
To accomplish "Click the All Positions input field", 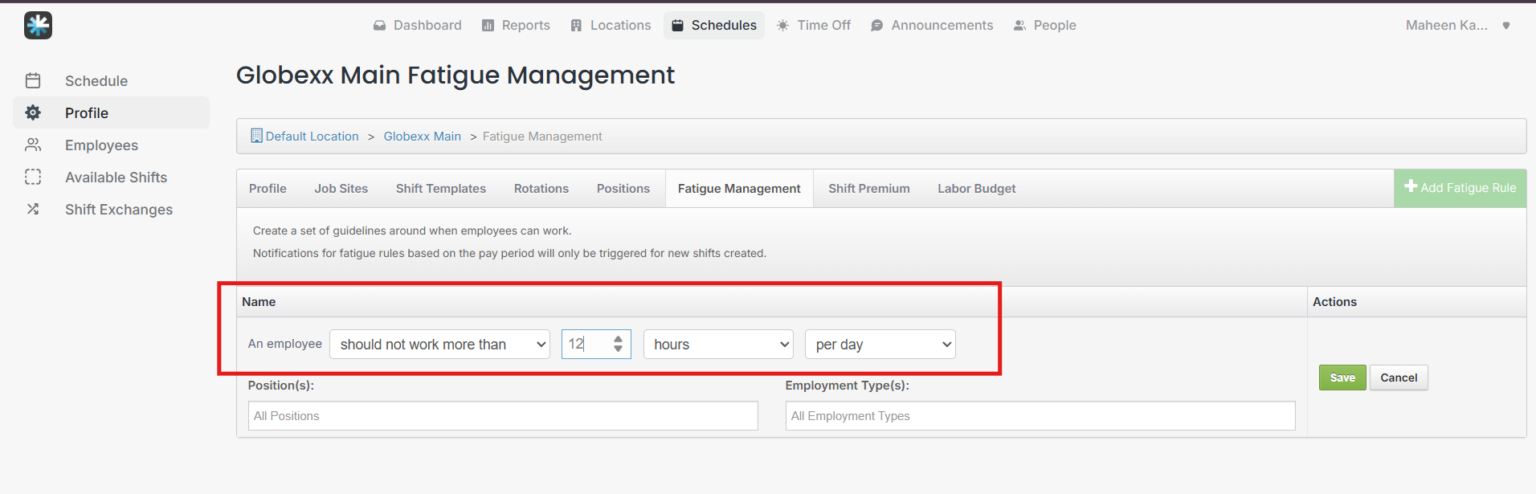I will 502,415.
